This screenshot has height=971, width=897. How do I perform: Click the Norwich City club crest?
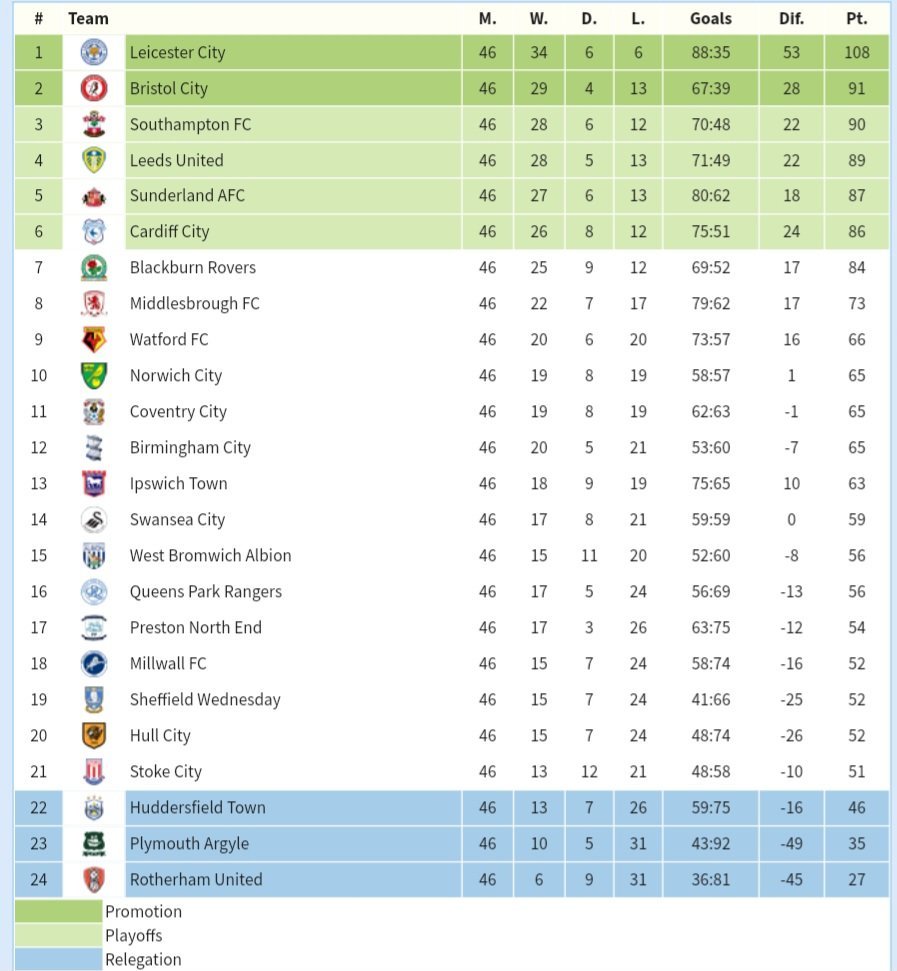(x=94, y=375)
